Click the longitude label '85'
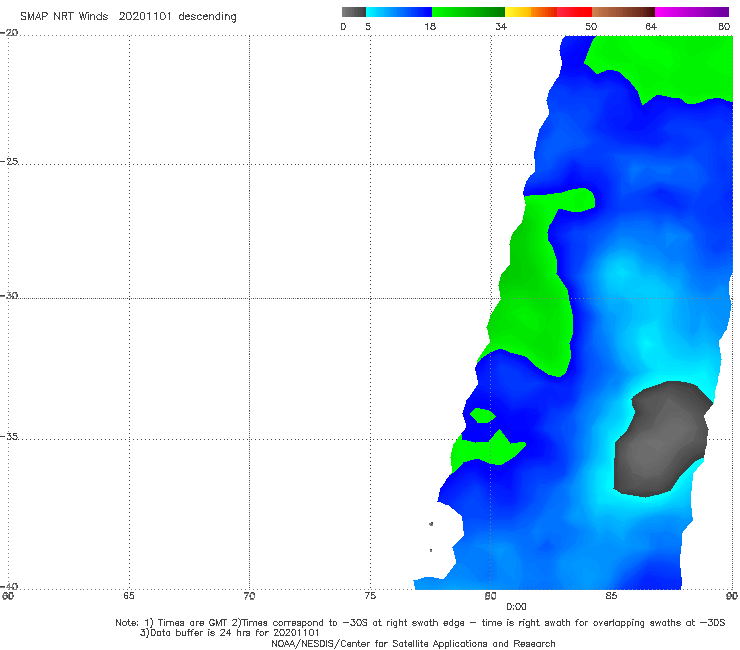 [611, 596]
